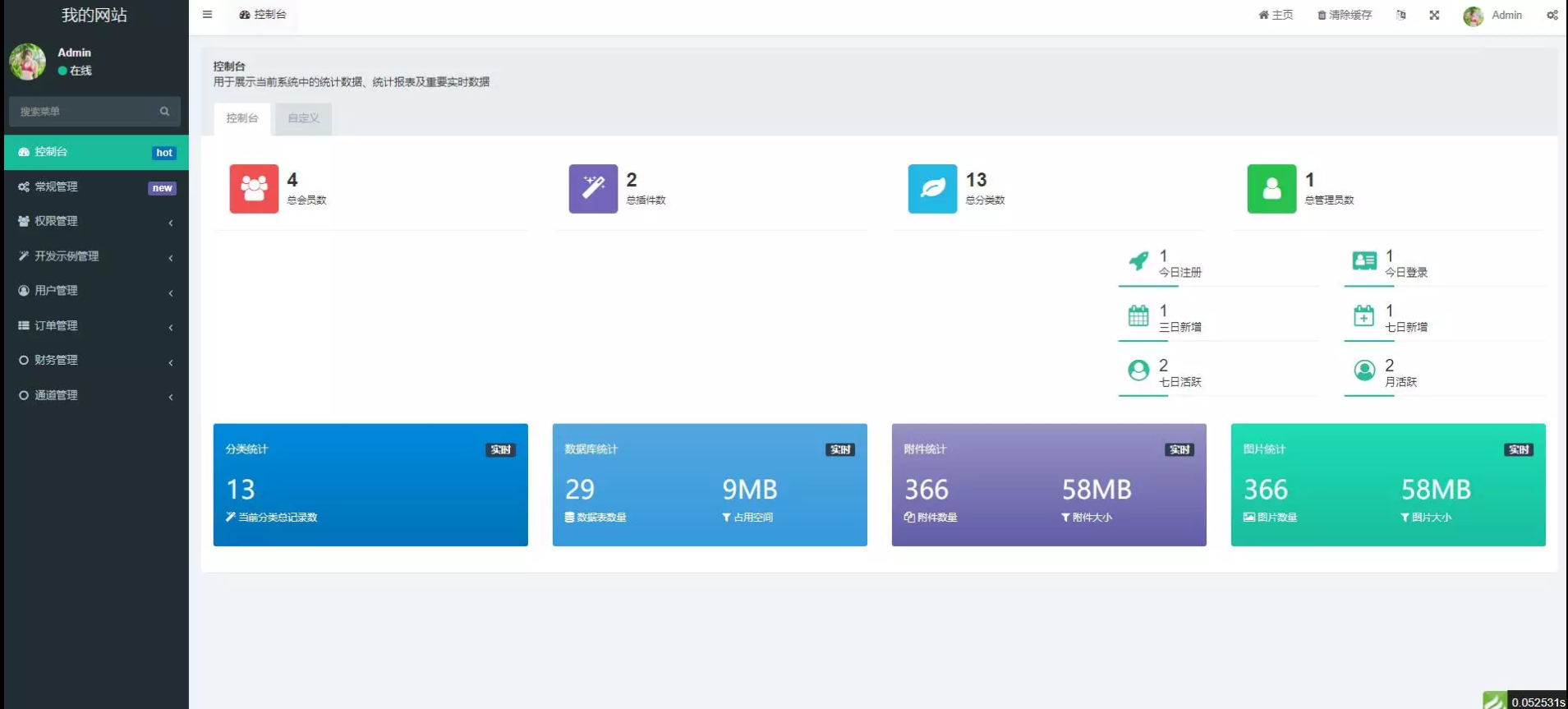Screen dimensions: 1568x709
Task: Click 清除缓存 in the top bar
Action: tap(1345, 15)
